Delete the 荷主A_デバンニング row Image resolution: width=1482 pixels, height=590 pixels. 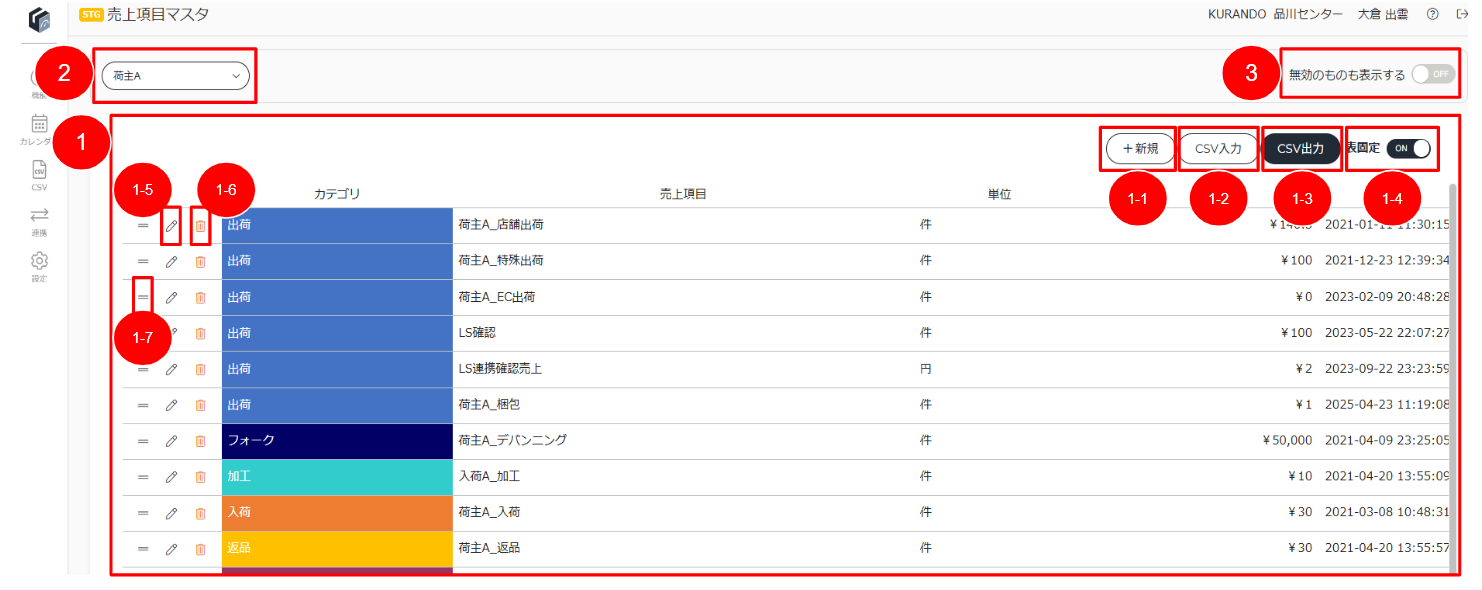tap(200, 441)
